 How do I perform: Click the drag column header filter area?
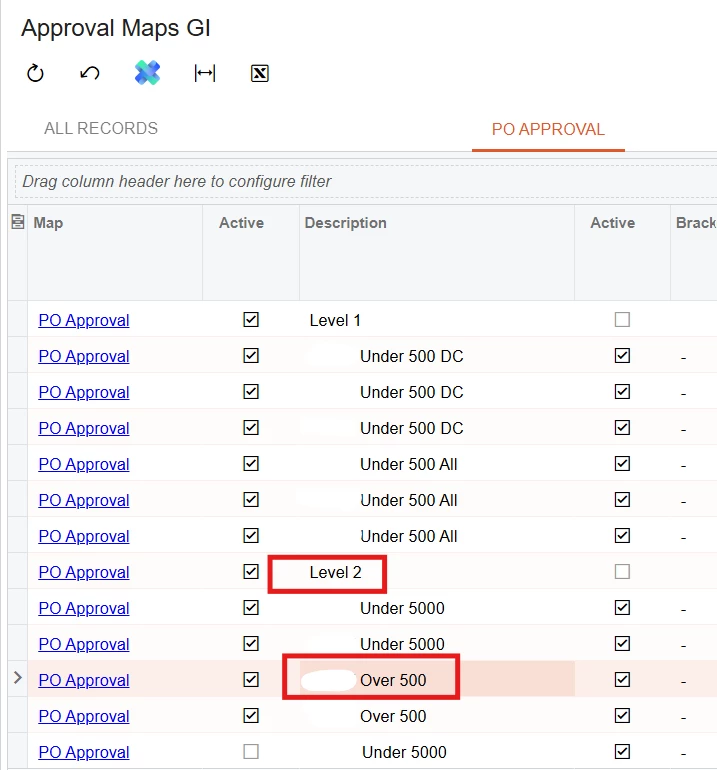click(366, 181)
